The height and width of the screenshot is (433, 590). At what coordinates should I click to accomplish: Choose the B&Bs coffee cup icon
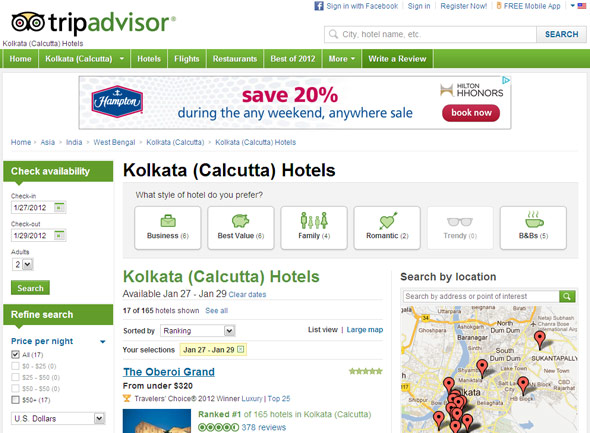click(534, 220)
